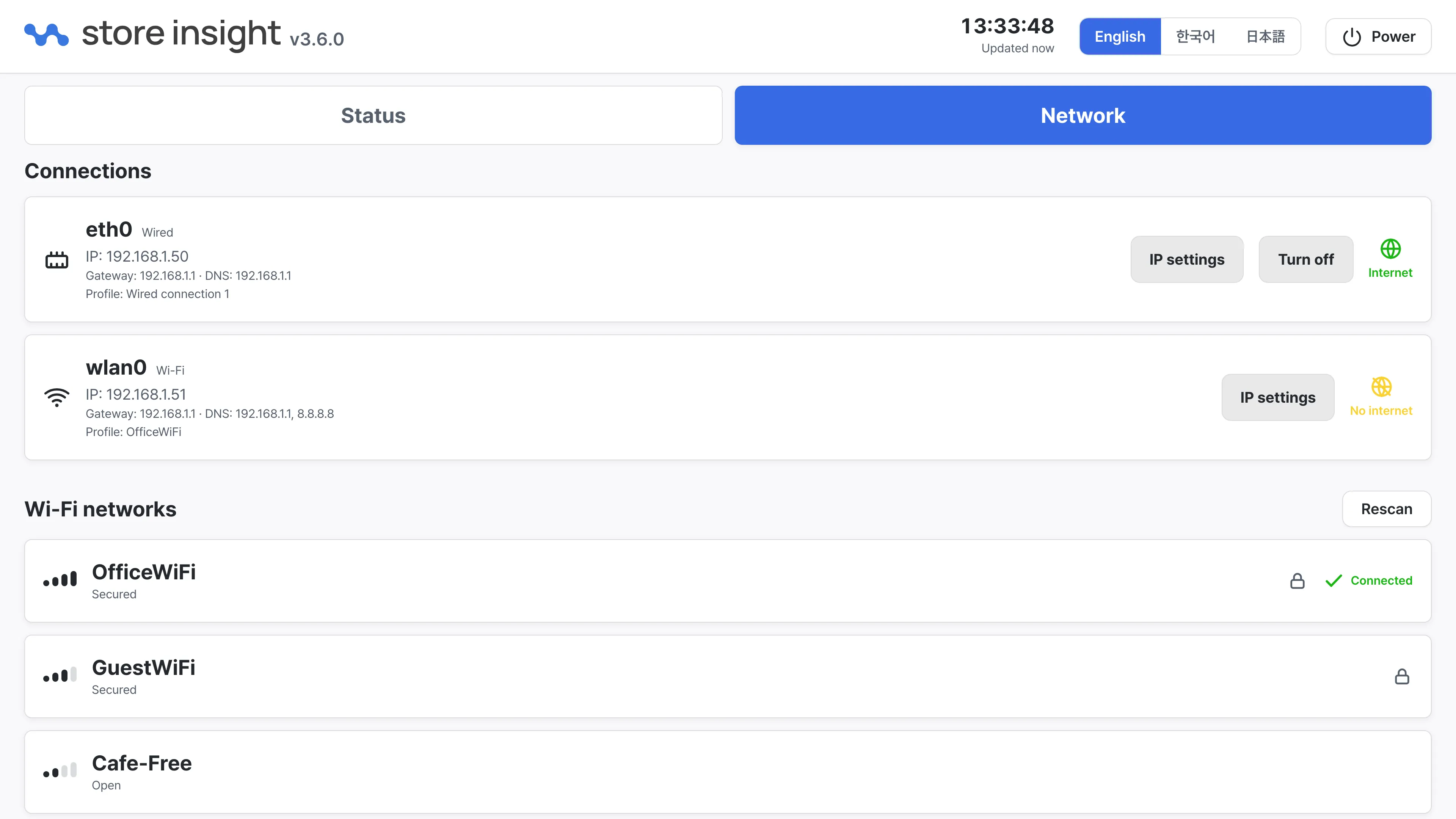
Task: Click the Profile: OfficeWiFi text
Action: 133,432
